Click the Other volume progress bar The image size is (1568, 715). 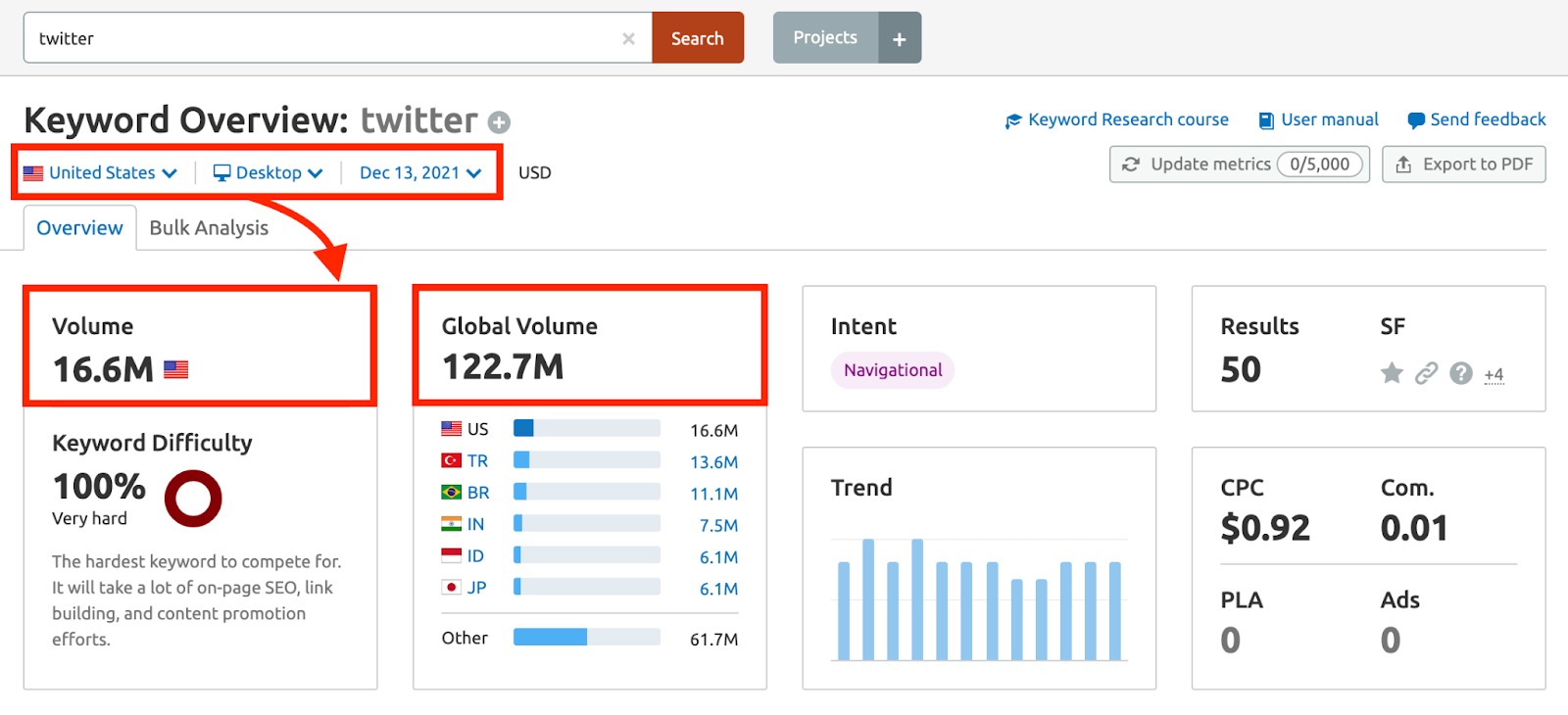(587, 637)
